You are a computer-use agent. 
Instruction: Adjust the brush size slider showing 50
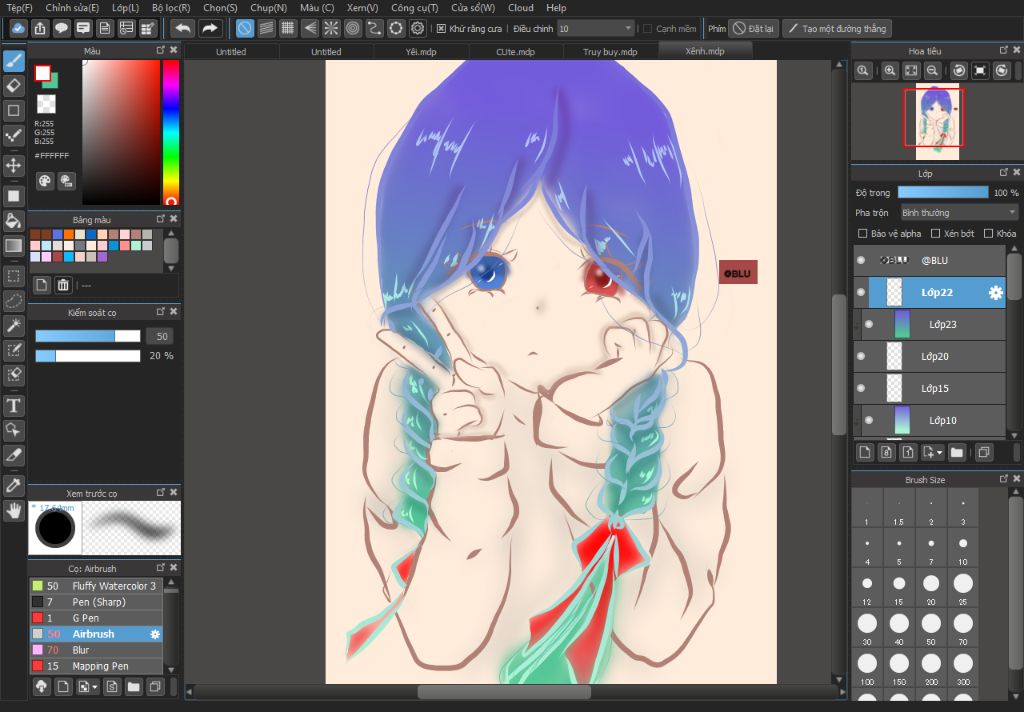point(88,336)
